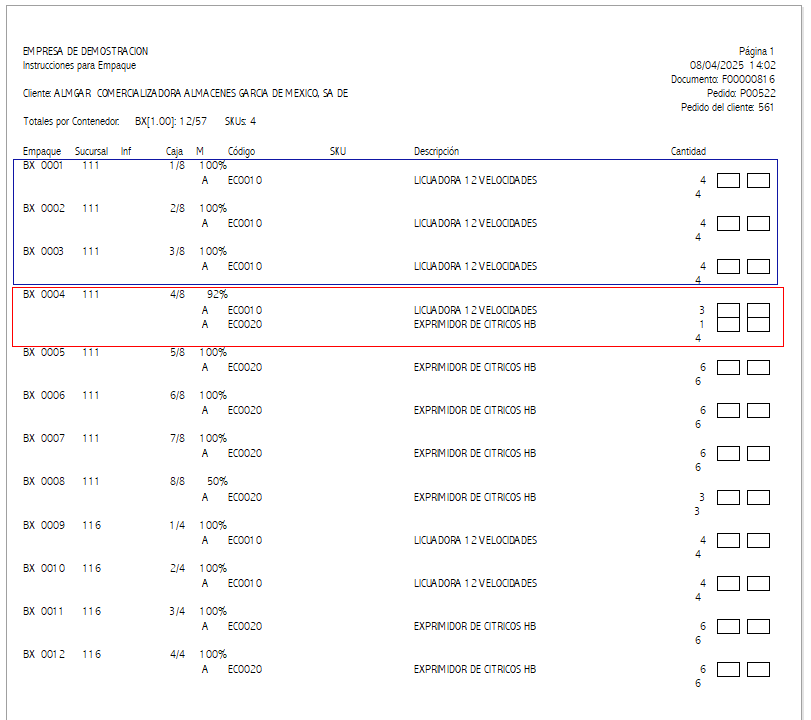Select the heading EMPRESA DE DEMOSTRACION
This screenshot has height=720, width=811.
click(x=85, y=51)
